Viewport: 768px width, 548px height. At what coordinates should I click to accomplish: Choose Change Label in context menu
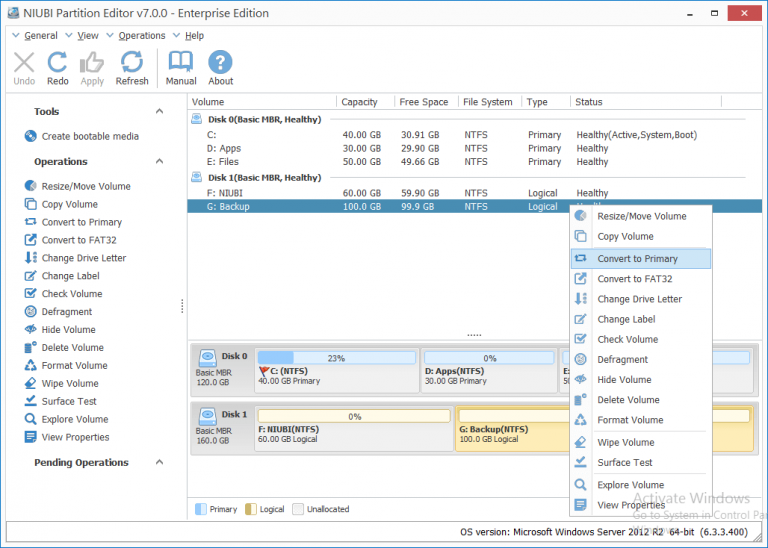641,319
